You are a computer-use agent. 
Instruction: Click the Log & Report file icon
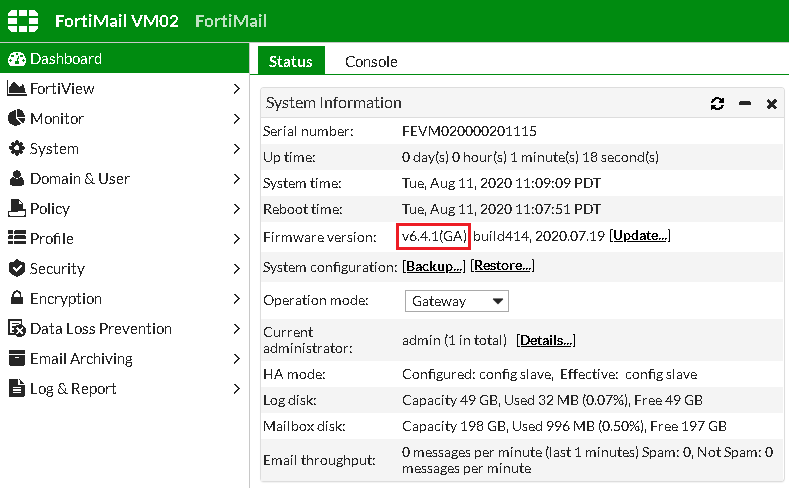17,388
